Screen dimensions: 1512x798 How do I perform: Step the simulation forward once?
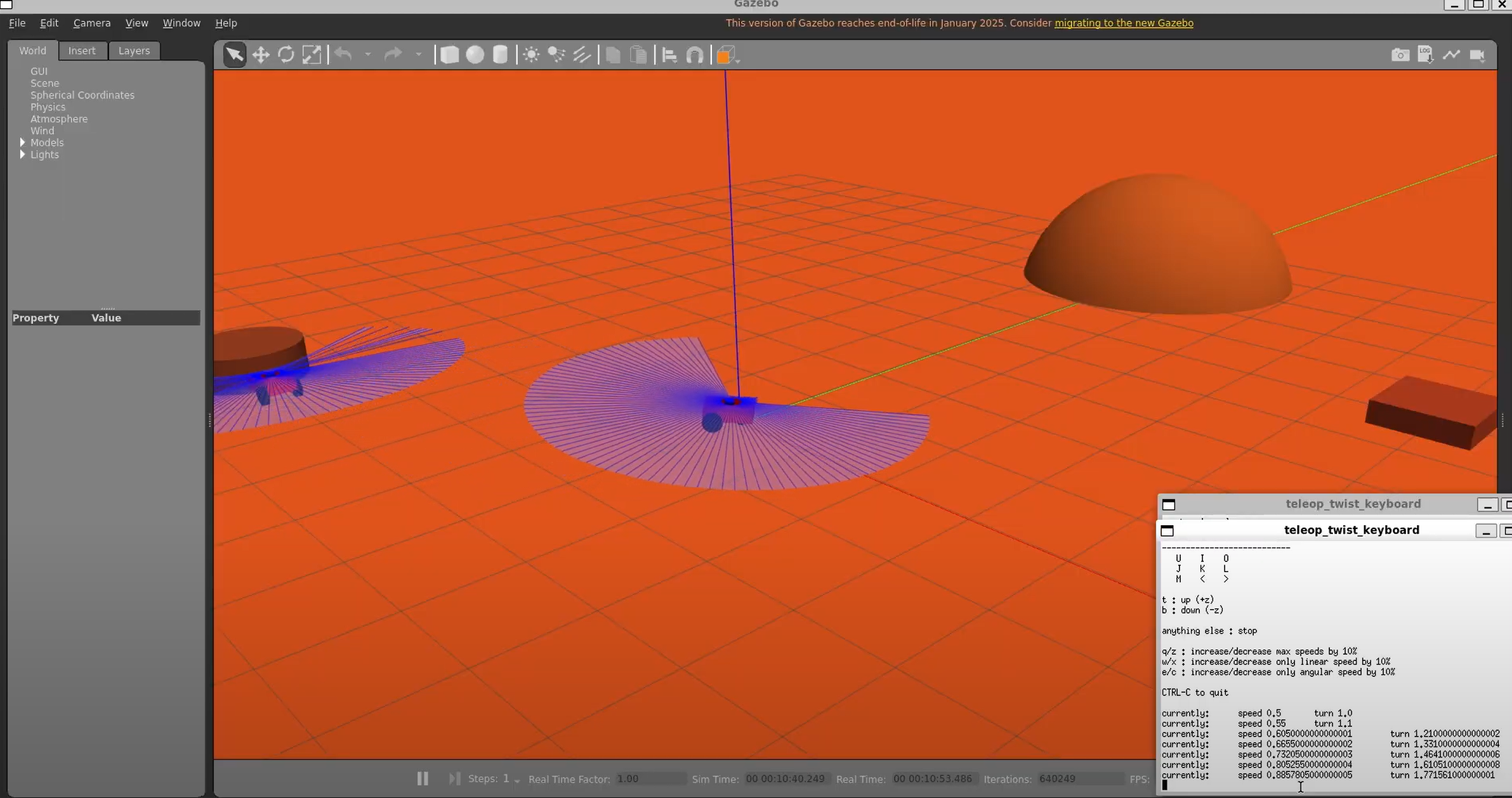pyautogui.click(x=454, y=778)
